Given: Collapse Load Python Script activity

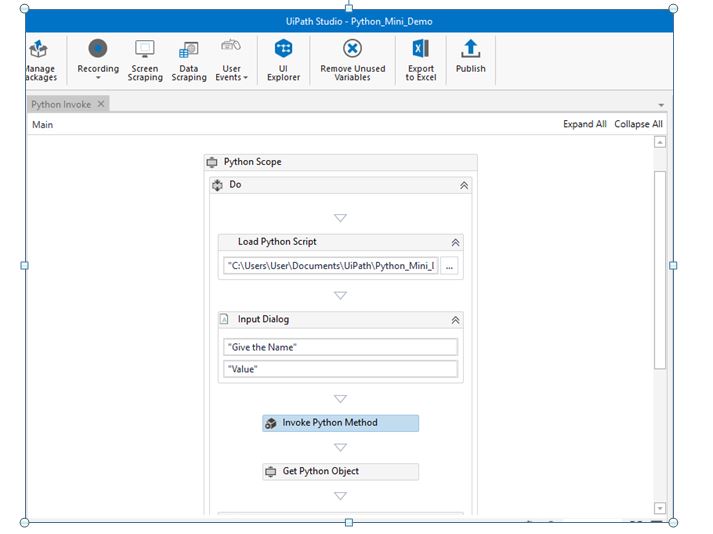Looking at the screenshot, I should pos(455,243).
